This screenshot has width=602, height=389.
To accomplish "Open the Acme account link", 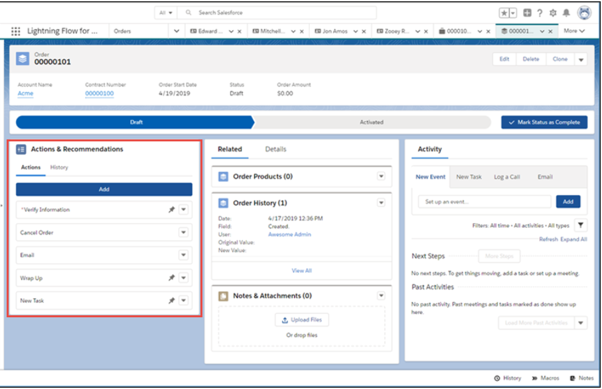I will pyautogui.click(x=25, y=93).
